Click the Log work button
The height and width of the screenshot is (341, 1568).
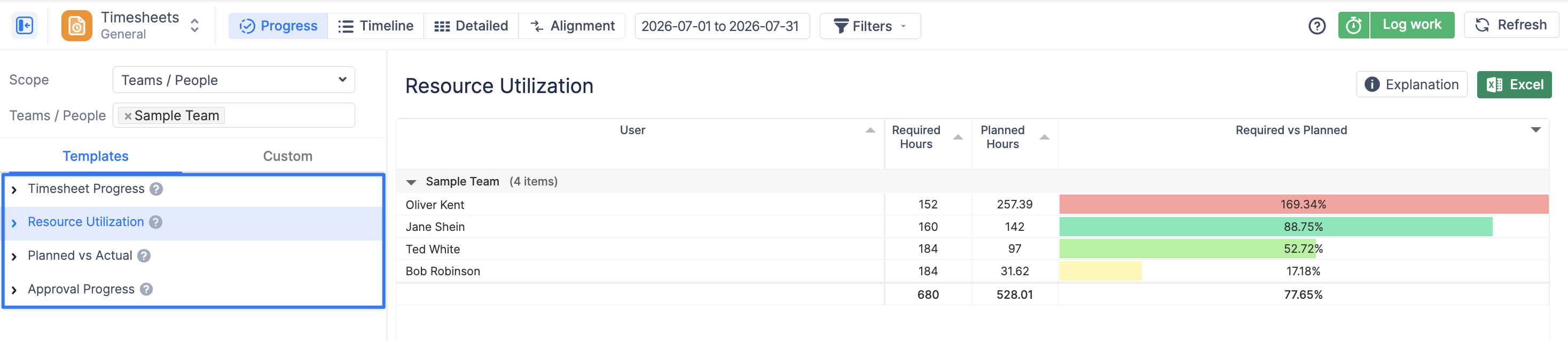tap(1412, 25)
